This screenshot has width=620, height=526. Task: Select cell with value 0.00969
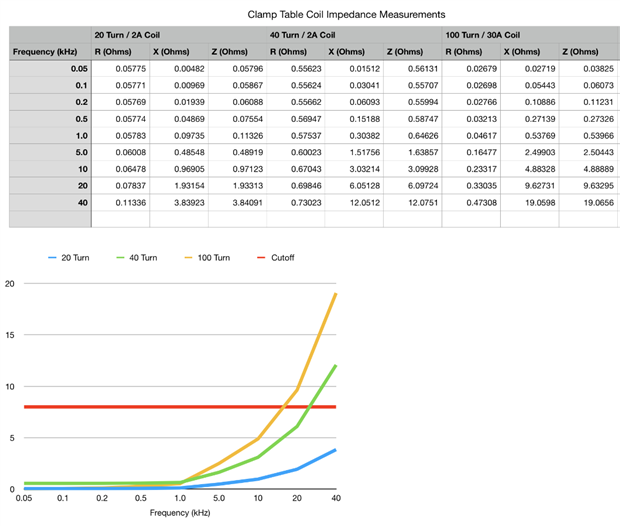[179, 85]
